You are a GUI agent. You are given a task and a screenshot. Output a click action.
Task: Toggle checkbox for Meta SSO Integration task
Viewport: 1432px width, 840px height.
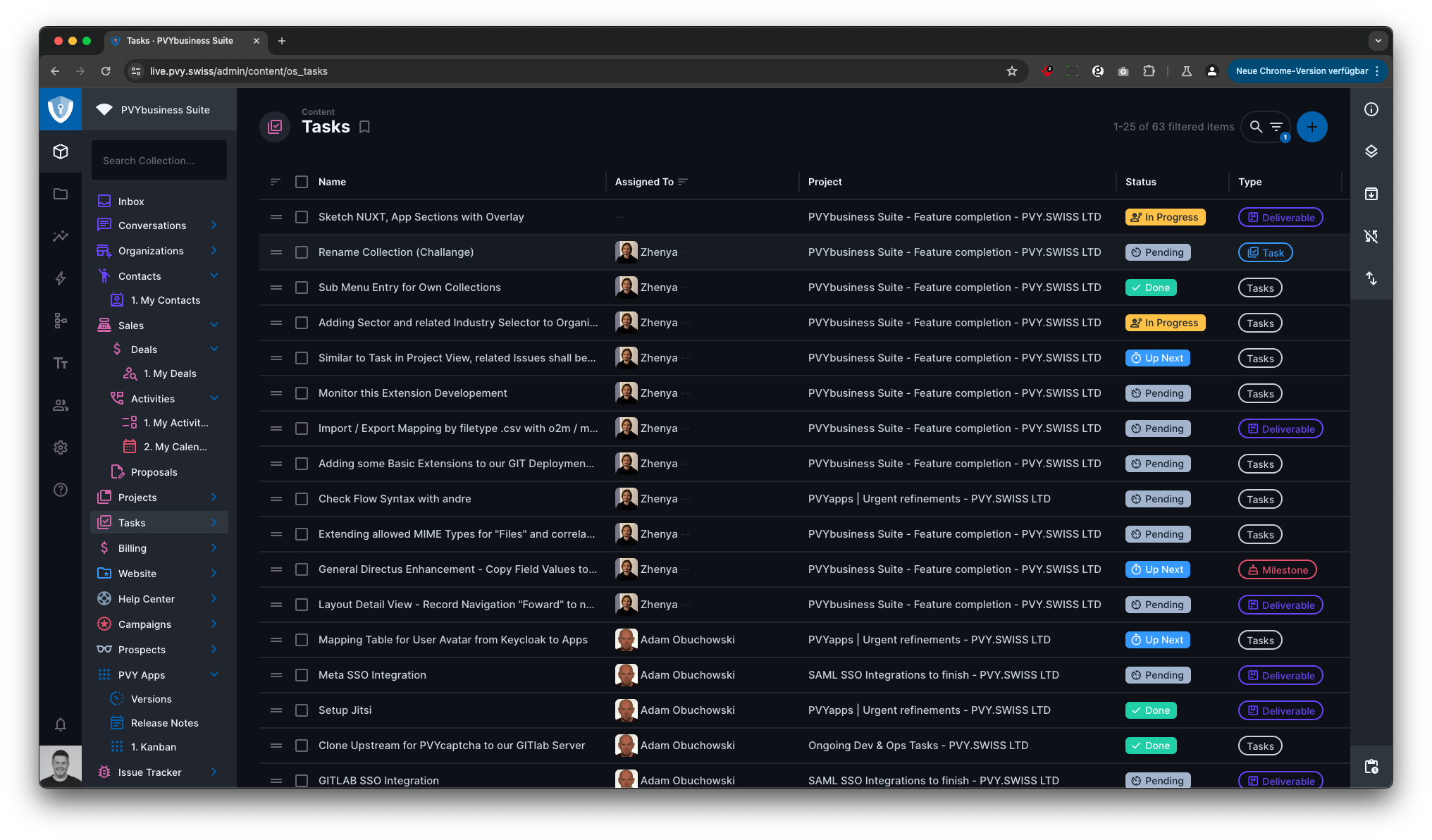[301, 675]
